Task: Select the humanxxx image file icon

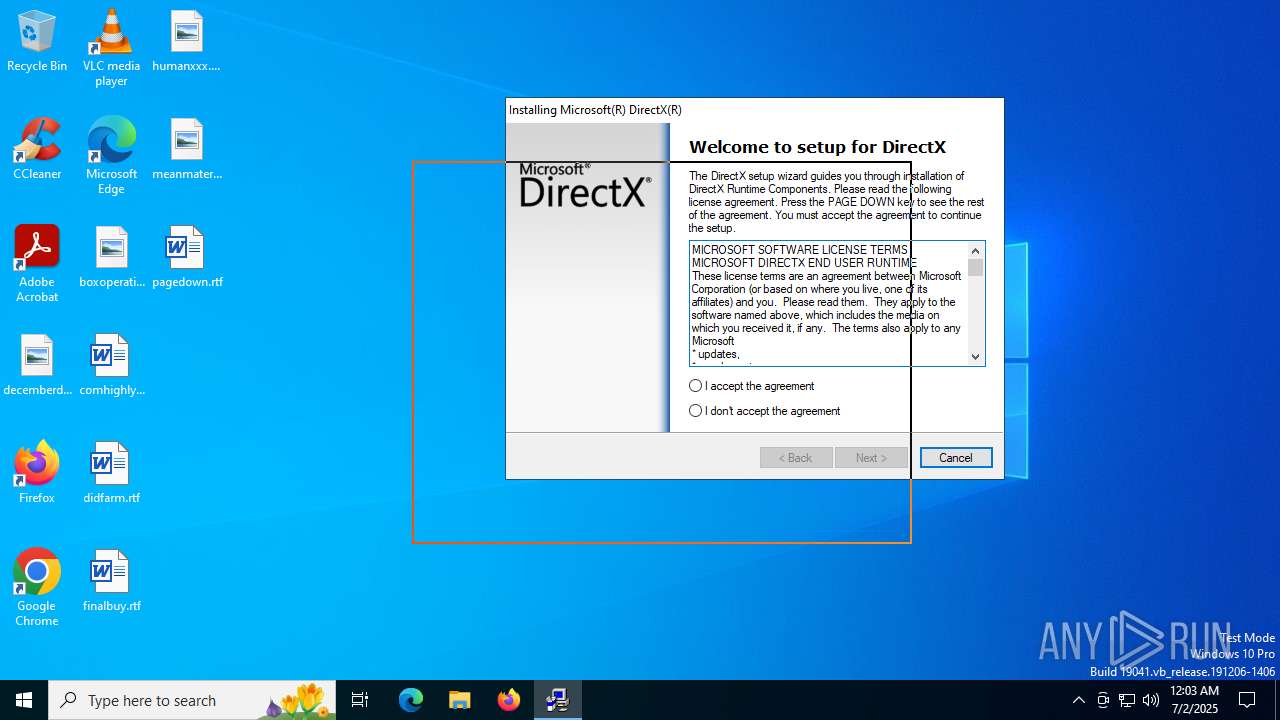Action: [x=186, y=42]
